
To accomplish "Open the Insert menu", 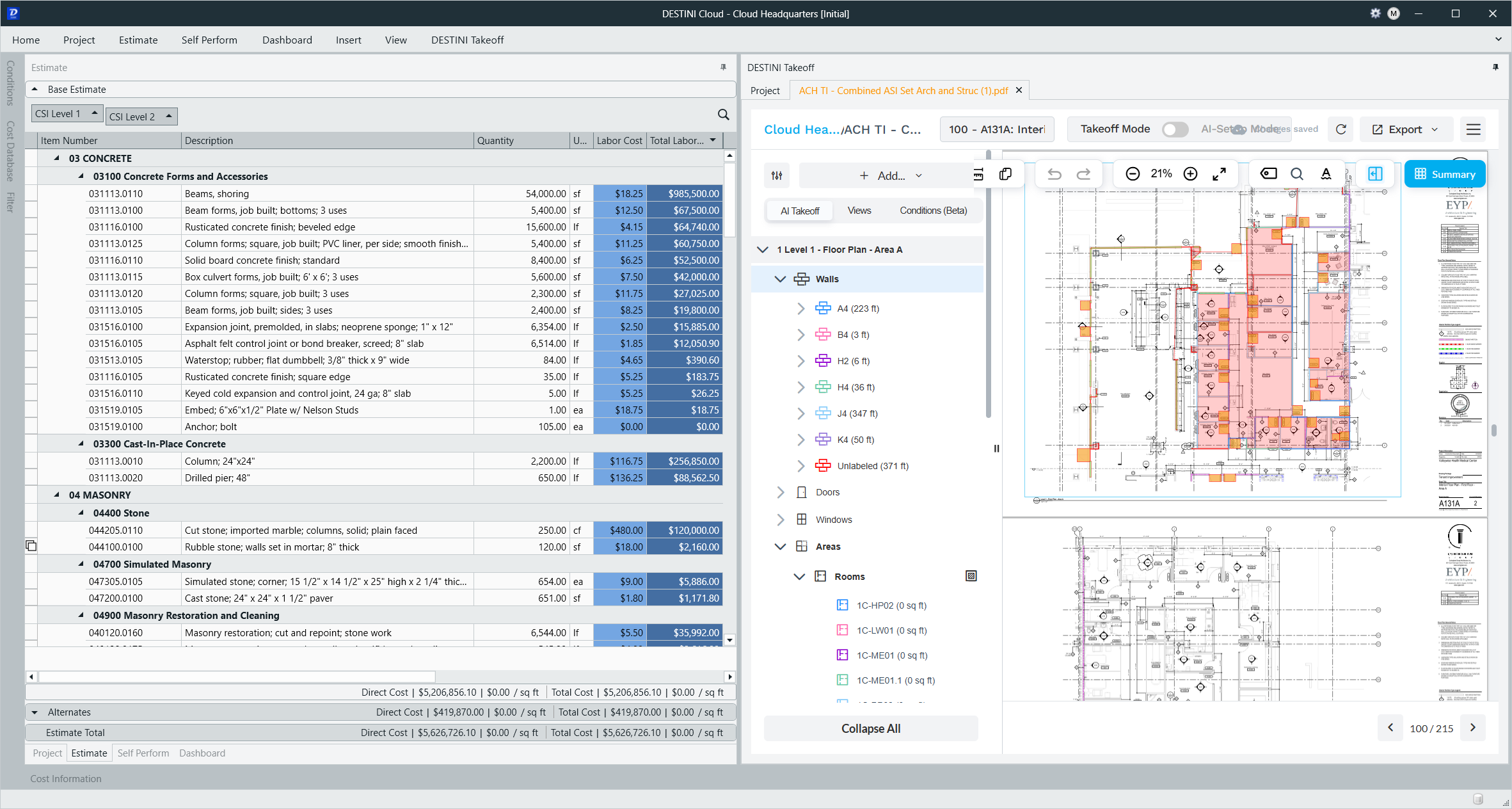I will click(x=348, y=40).
